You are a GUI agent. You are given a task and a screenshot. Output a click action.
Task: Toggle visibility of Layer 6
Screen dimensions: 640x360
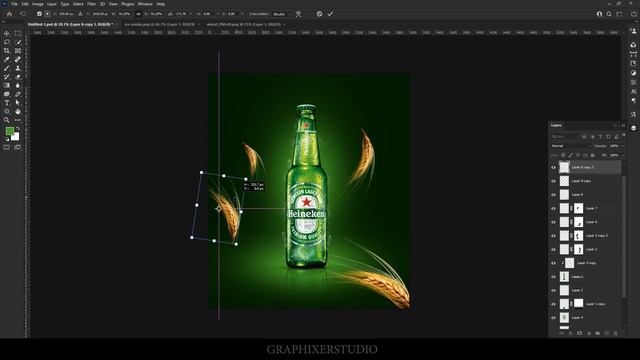pos(553,222)
